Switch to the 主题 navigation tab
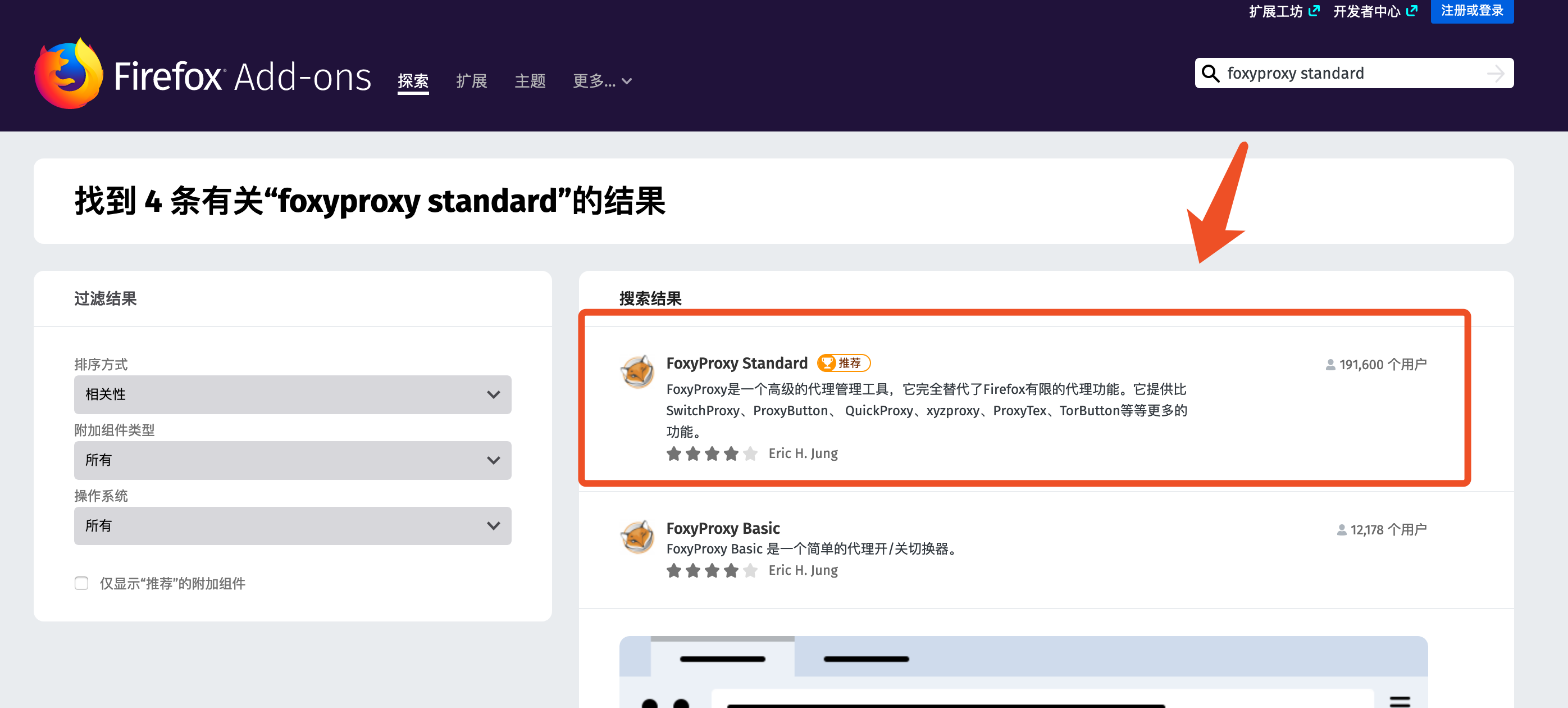The height and width of the screenshot is (708, 1568). 530,81
